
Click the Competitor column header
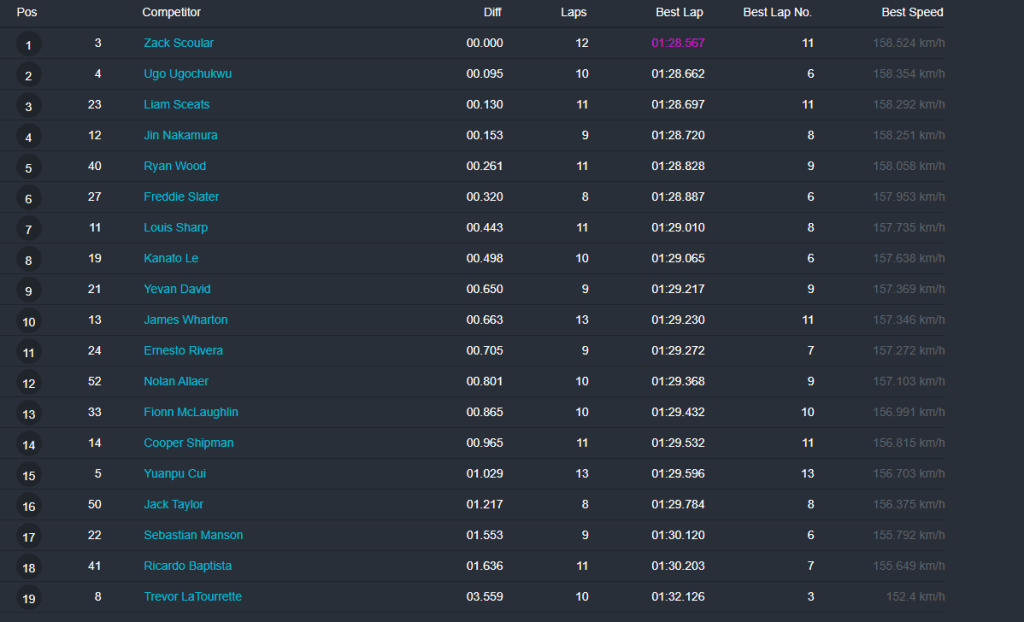pos(171,13)
